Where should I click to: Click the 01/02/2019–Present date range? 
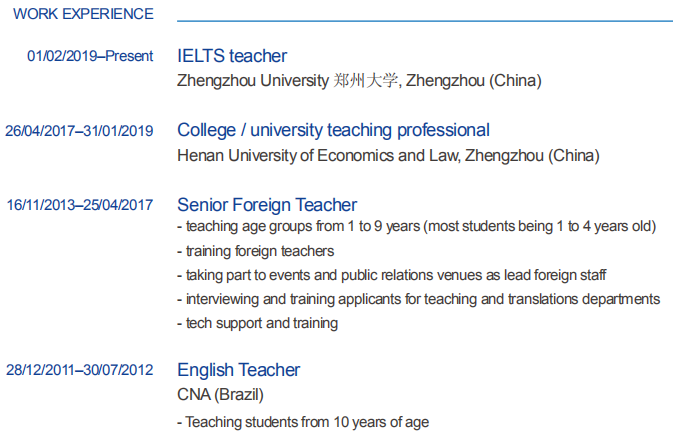click(90, 56)
